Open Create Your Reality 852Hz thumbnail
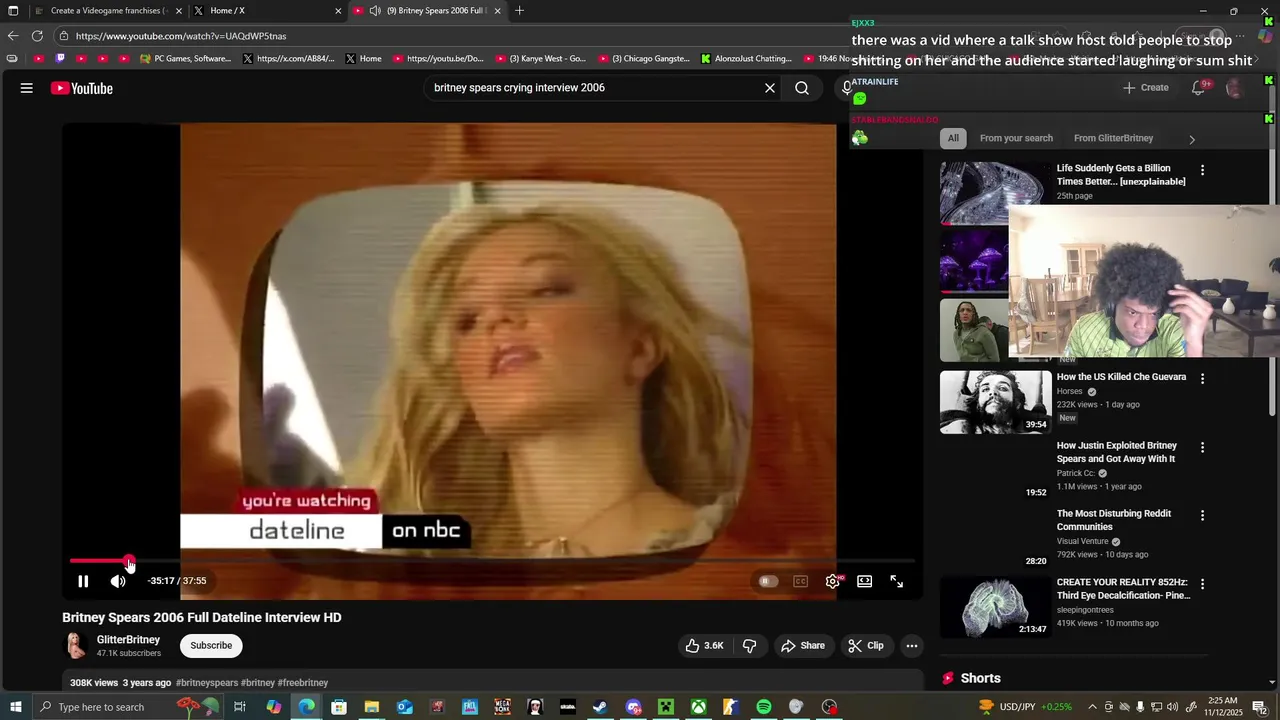1280x720 pixels. click(996, 607)
